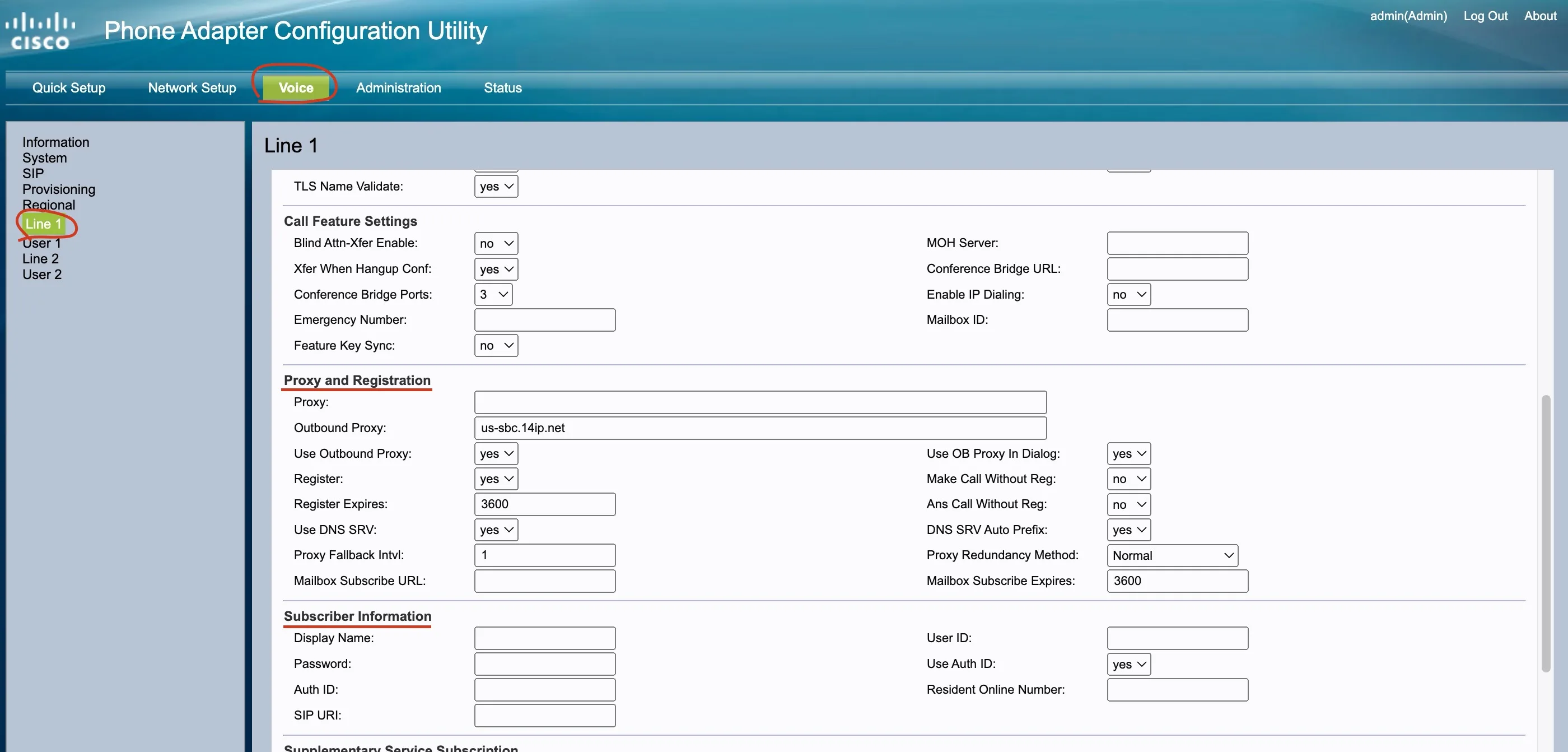This screenshot has width=1568, height=752.
Task: Open the Voice tab
Action: tap(296, 87)
